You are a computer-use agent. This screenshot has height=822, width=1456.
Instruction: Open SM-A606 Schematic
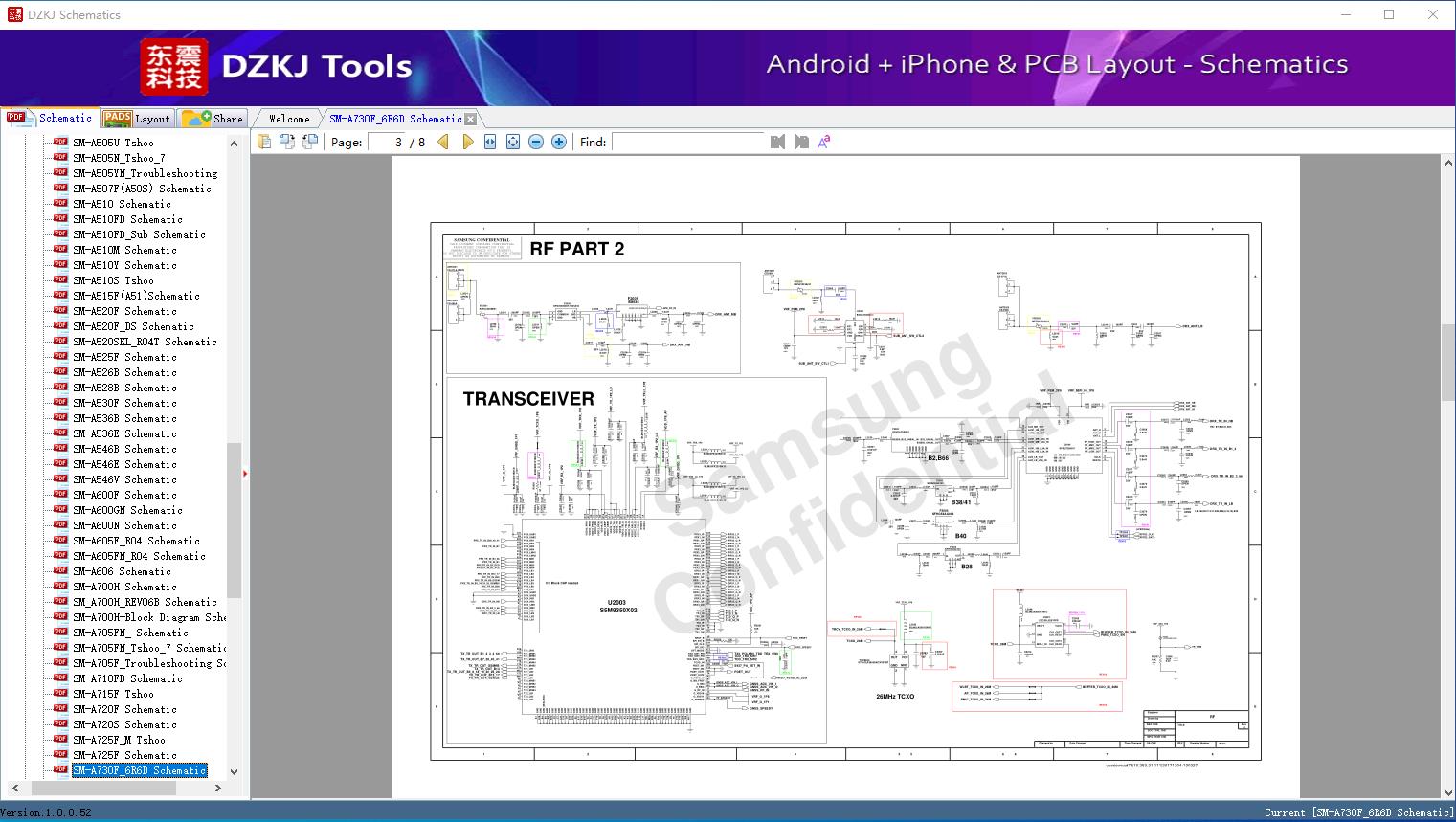coord(122,571)
